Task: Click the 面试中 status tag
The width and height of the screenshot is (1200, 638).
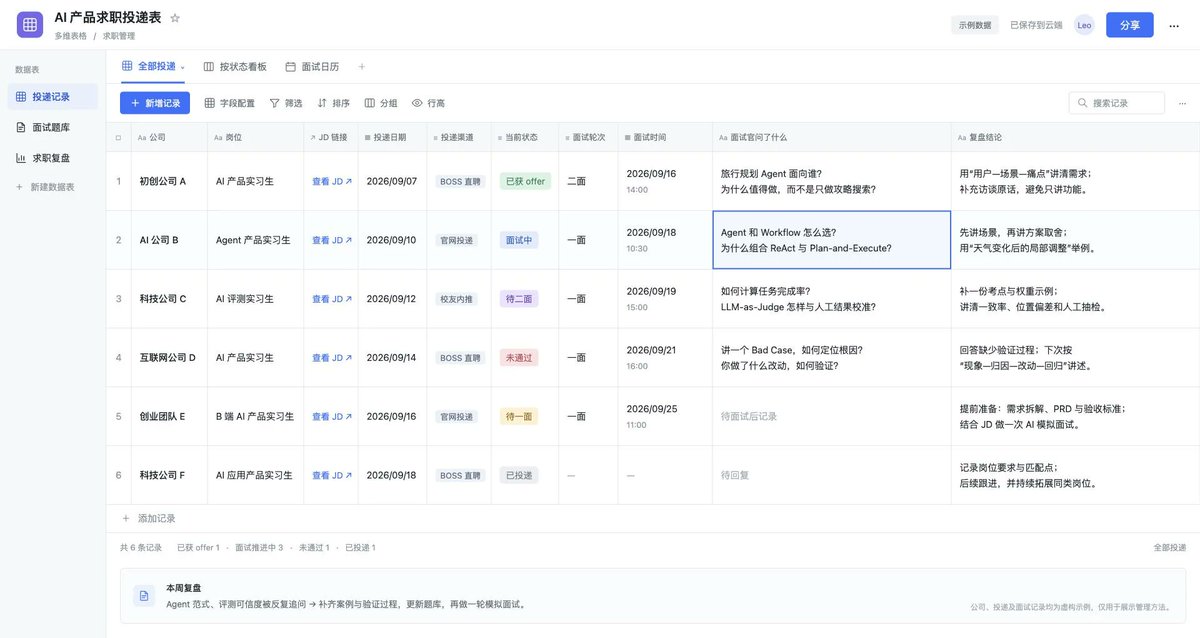Action: 519,240
